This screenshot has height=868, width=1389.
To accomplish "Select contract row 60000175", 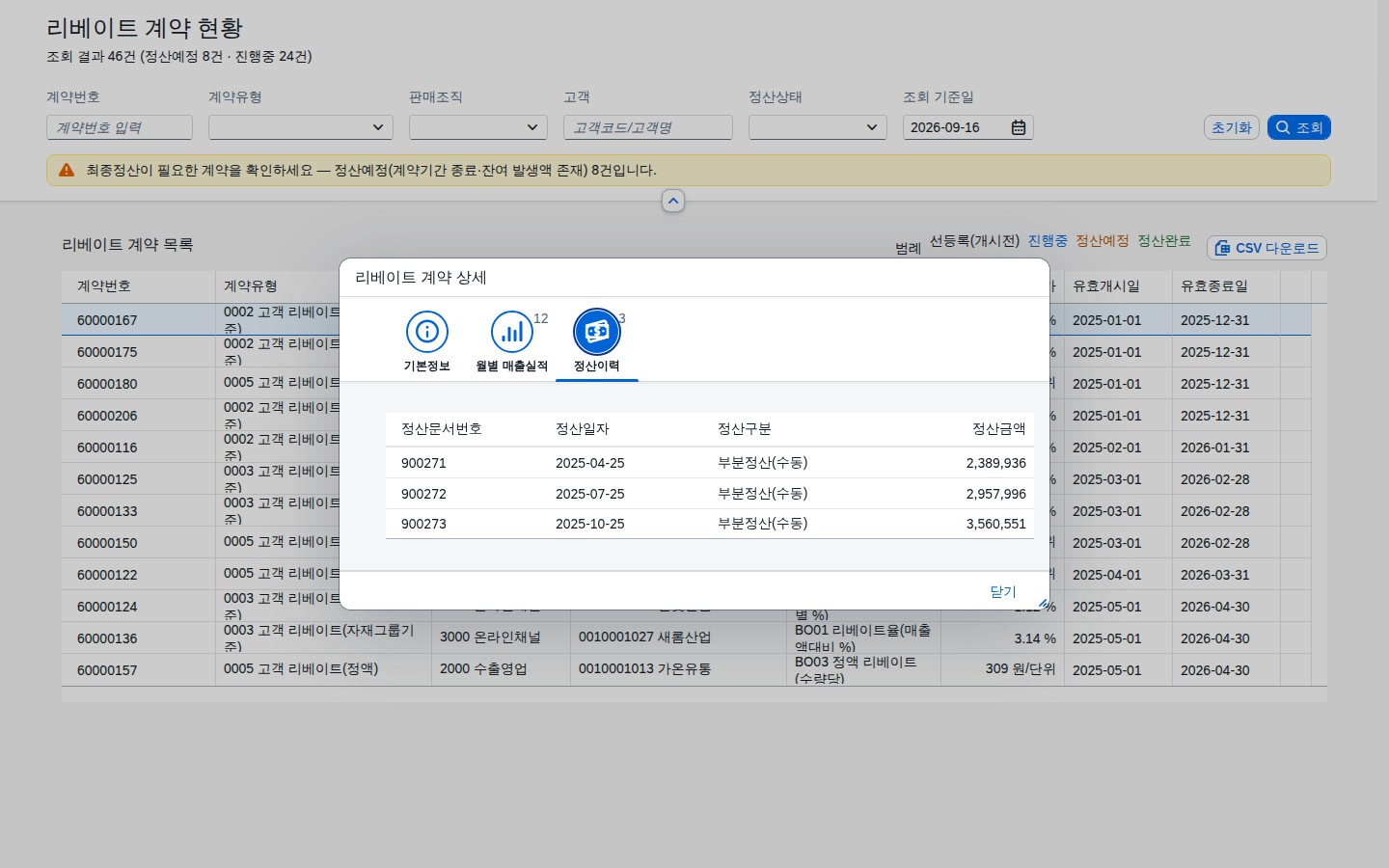I will click(107, 352).
